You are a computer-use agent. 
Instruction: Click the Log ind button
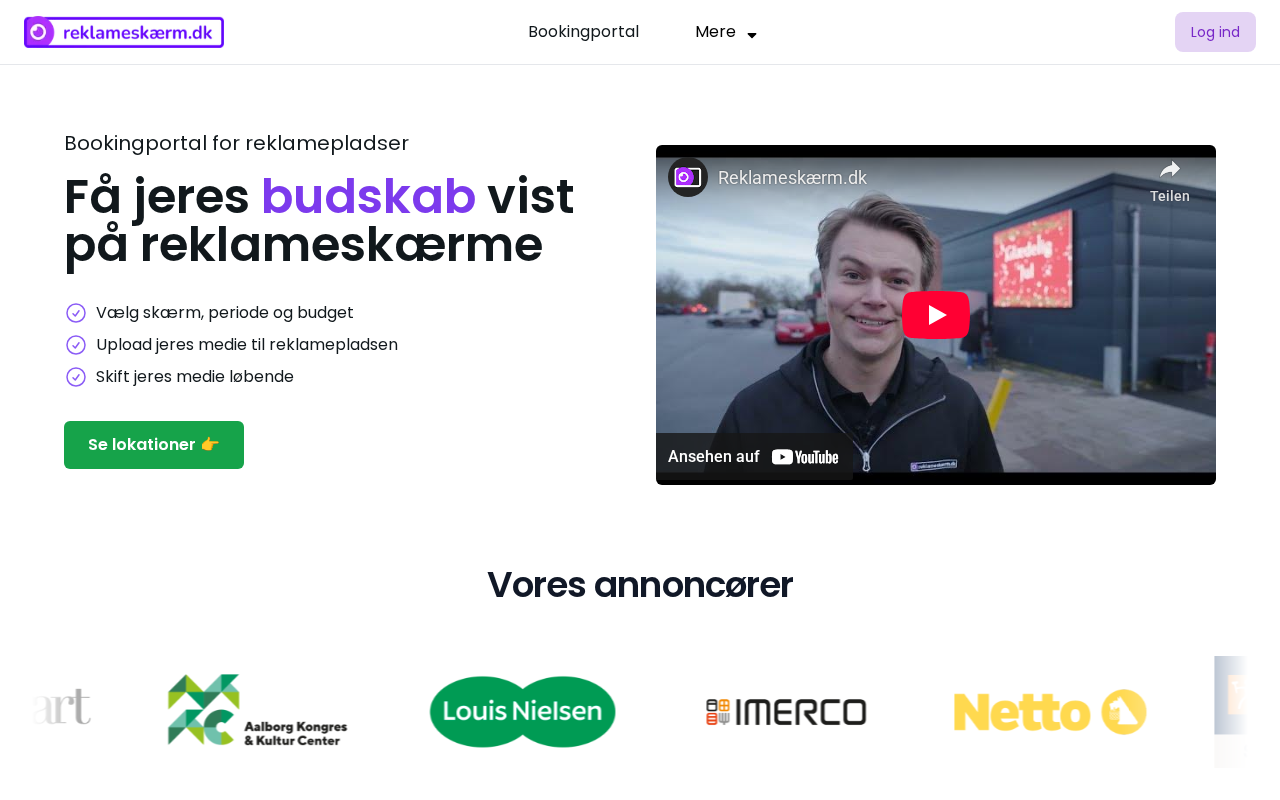(1215, 32)
